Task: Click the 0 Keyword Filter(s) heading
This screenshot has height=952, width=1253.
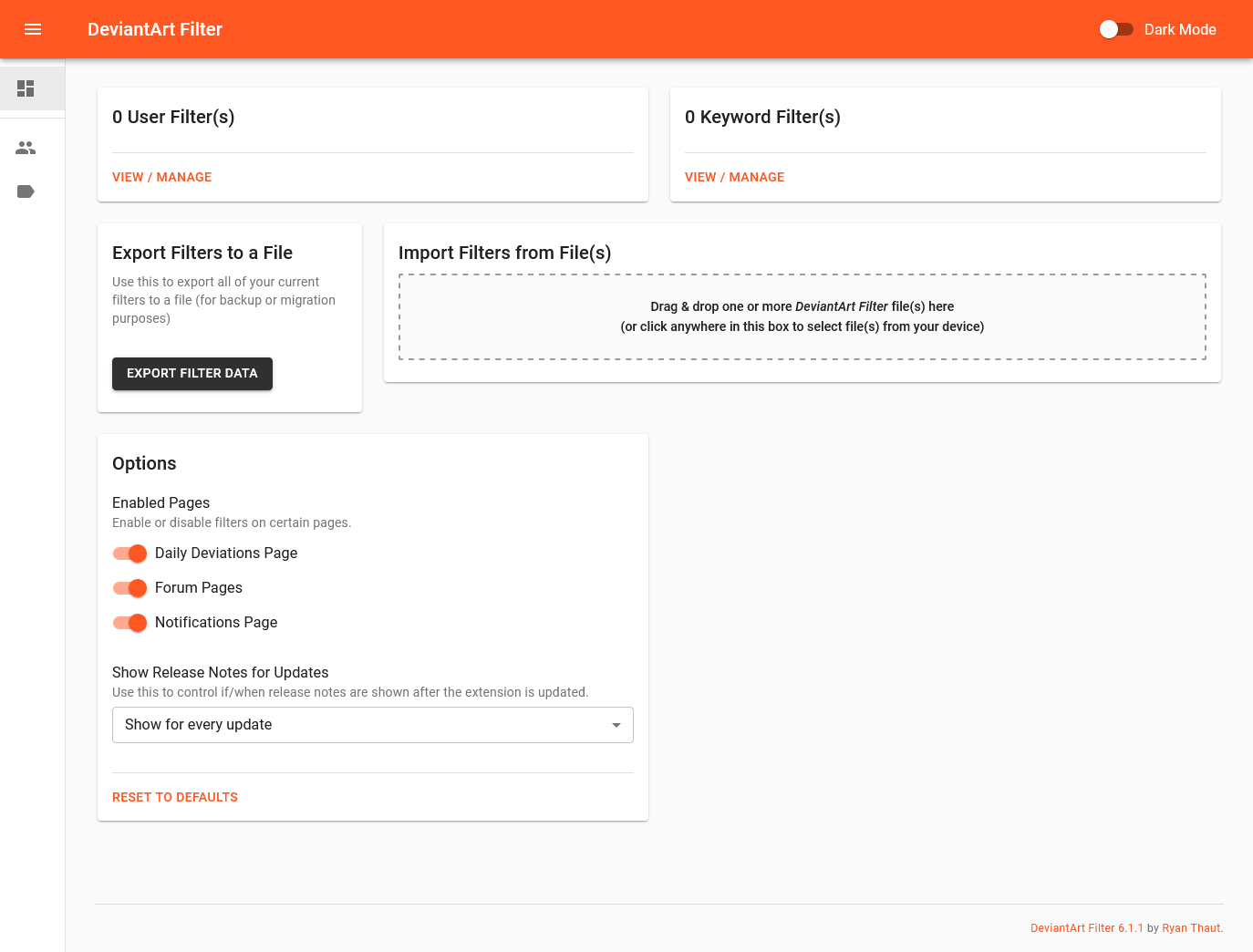Action: [x=762, y=117]
